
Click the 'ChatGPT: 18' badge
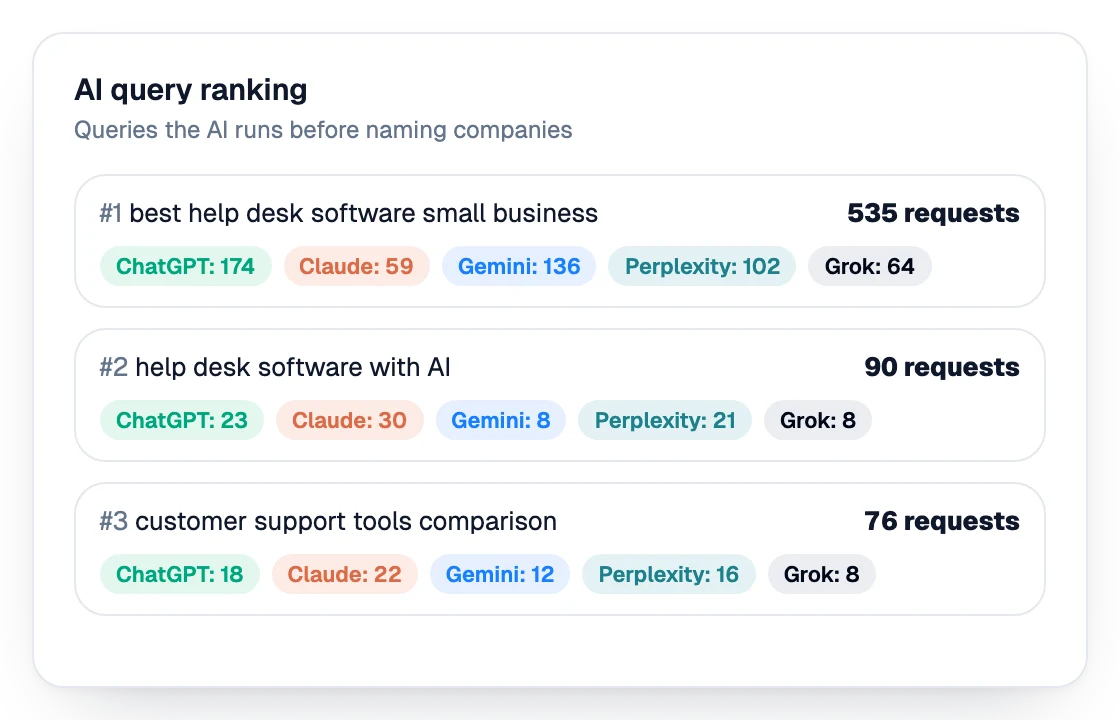(180, 574)
